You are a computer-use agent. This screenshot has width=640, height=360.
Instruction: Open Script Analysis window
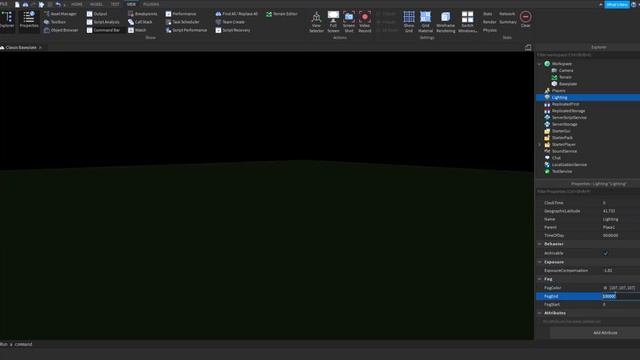[x=103, y=22]
